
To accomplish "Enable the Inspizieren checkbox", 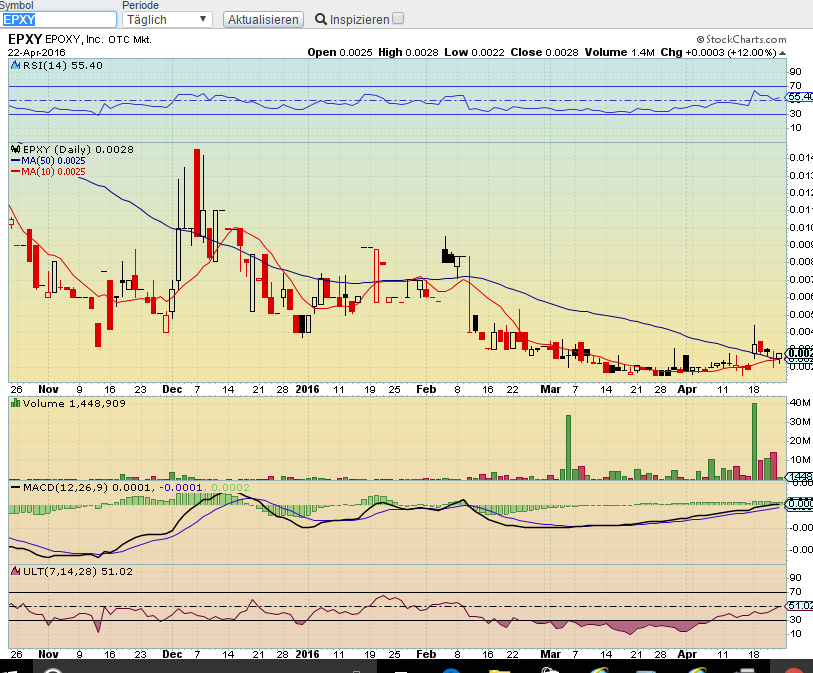I will (398, 19).
